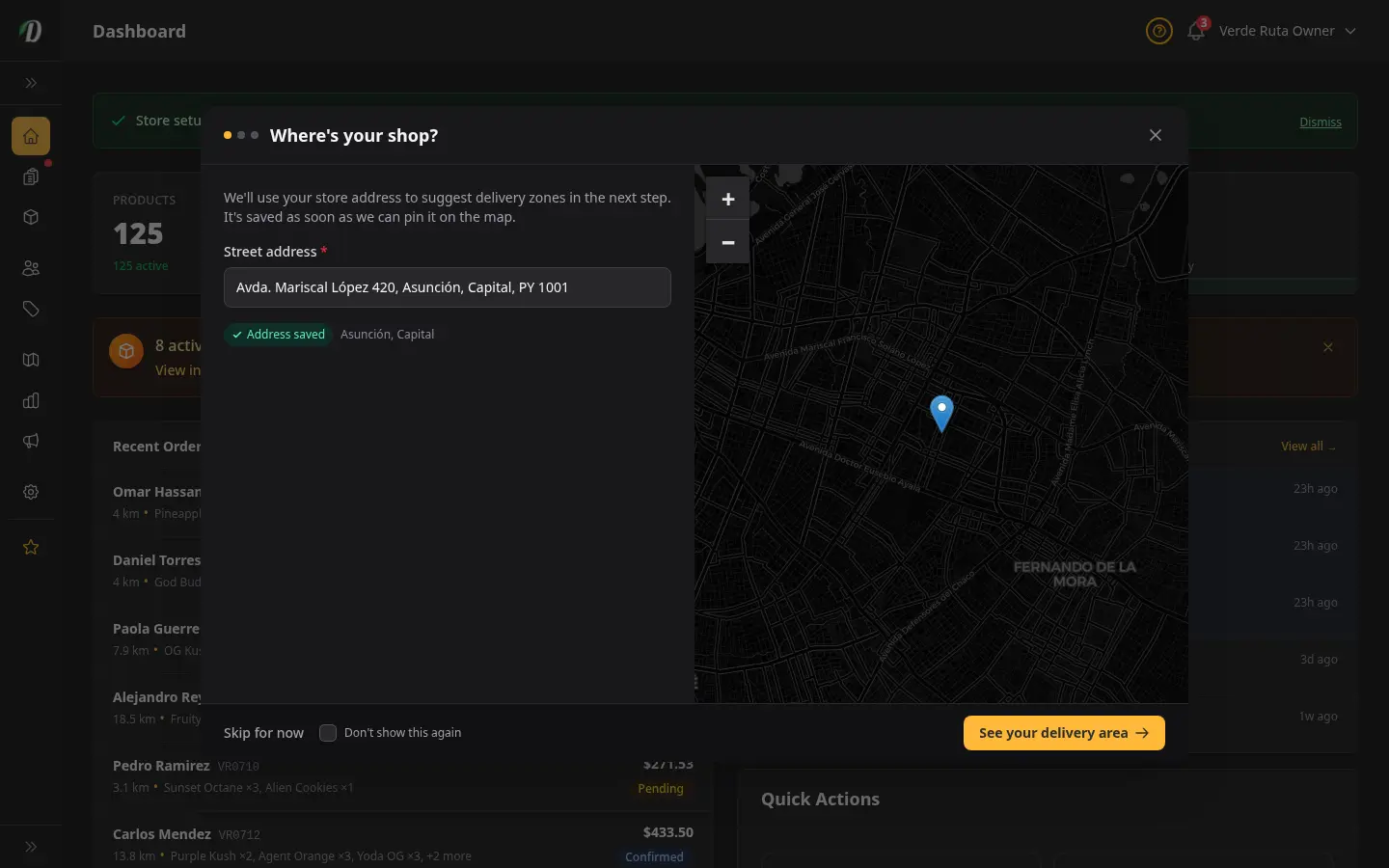Click the Quick Actions heading
The image size is (1389, 868).
coord(820,799)
